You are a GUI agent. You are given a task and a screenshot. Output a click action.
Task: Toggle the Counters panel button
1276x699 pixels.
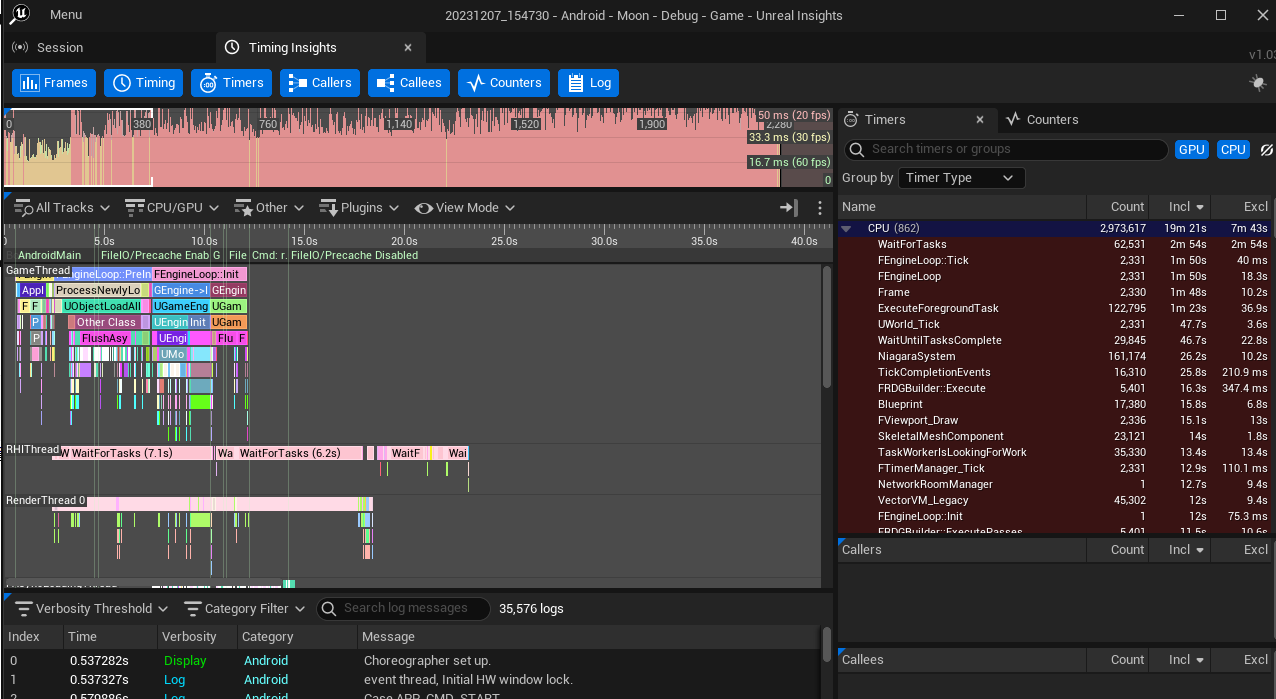coord(504,83)
